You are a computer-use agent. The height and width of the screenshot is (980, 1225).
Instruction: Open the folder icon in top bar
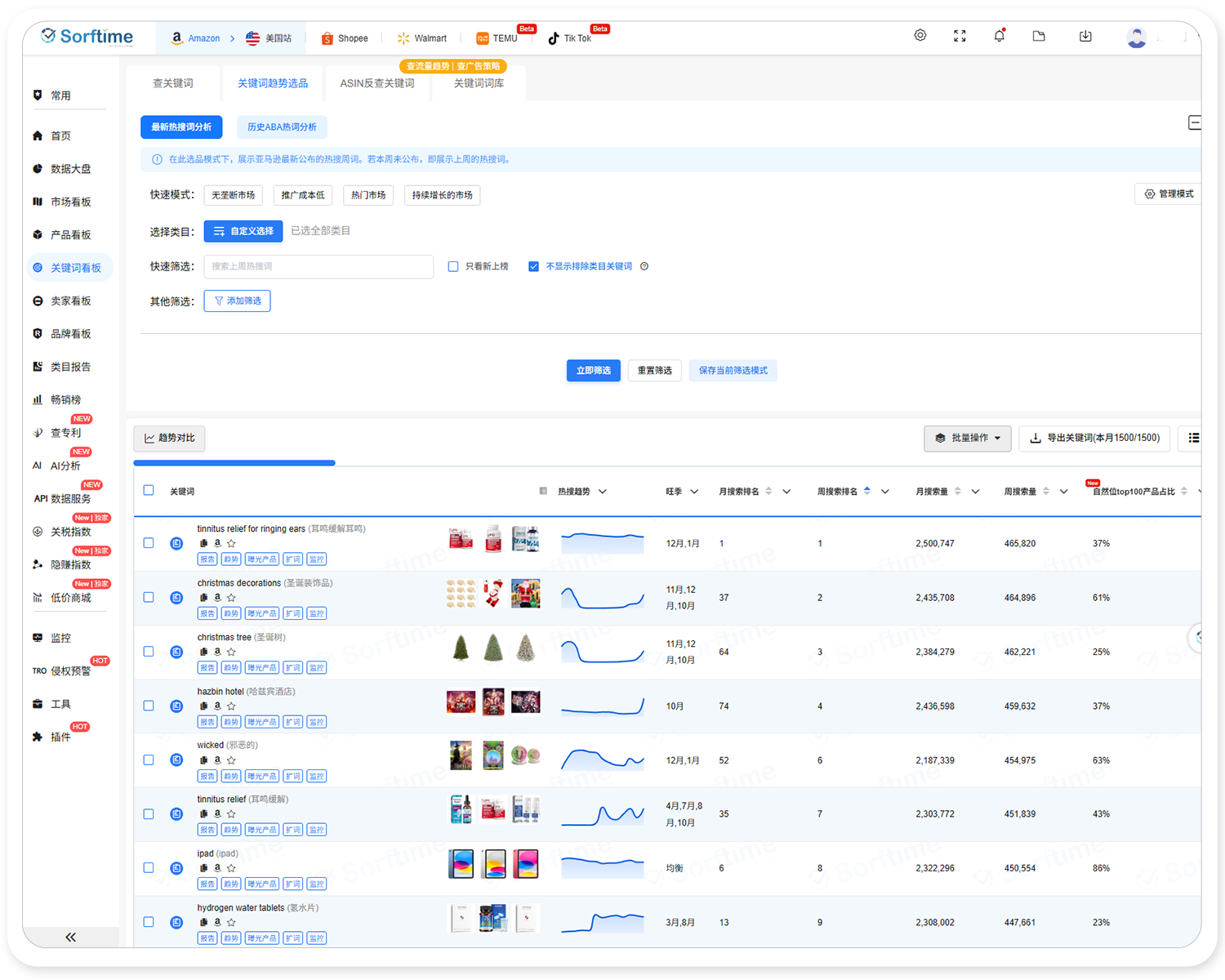pos(1039,36)
